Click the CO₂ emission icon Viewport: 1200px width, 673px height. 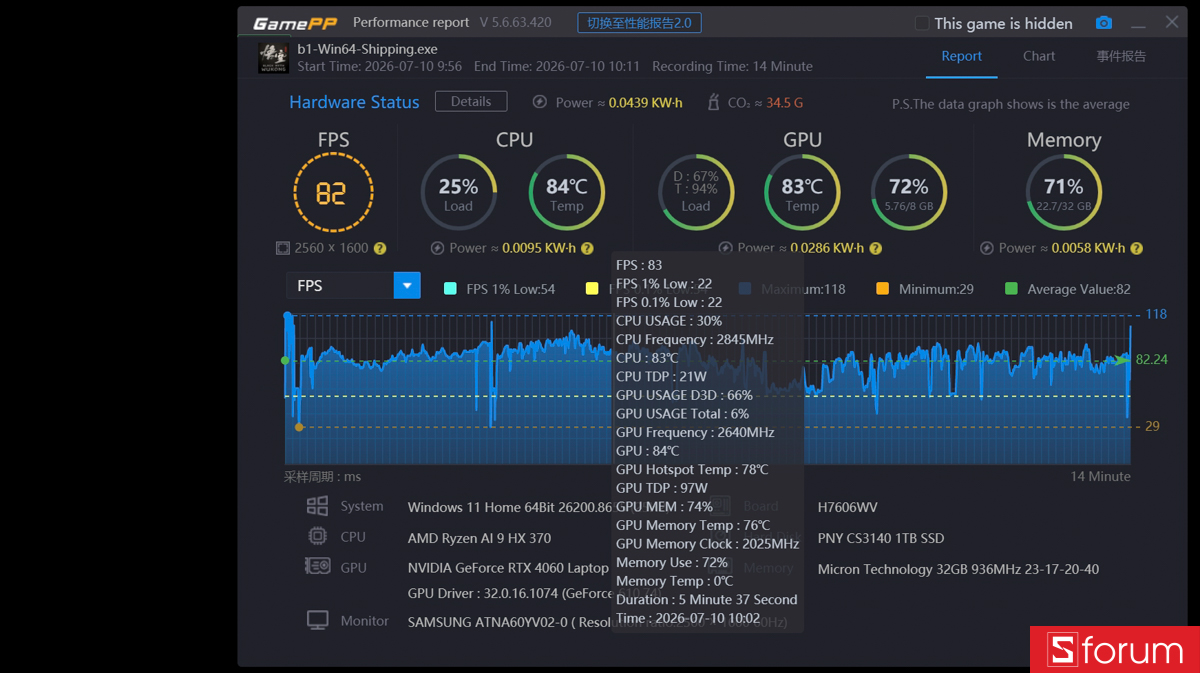point(713,102)
